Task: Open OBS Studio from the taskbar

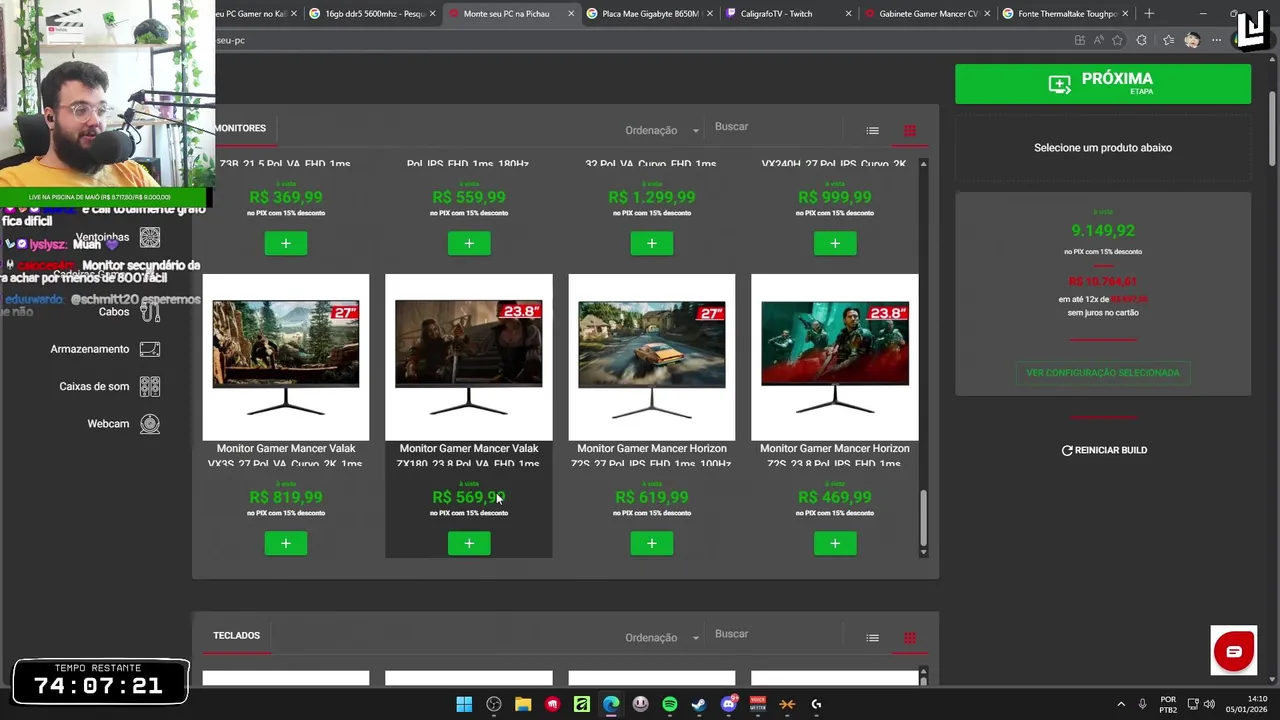Action: point(494,704)
